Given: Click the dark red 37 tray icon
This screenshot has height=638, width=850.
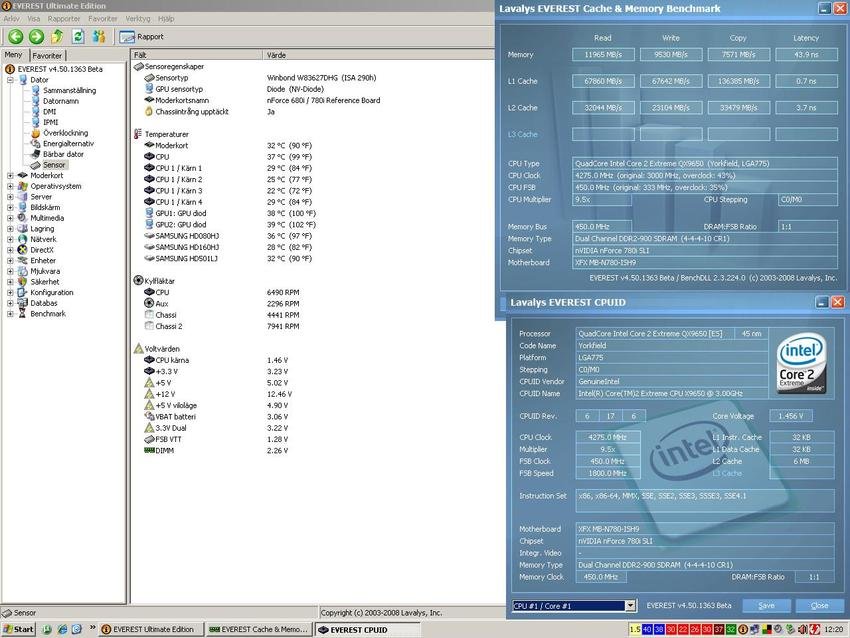Looking at the screenshot, I should coord(719,629).
